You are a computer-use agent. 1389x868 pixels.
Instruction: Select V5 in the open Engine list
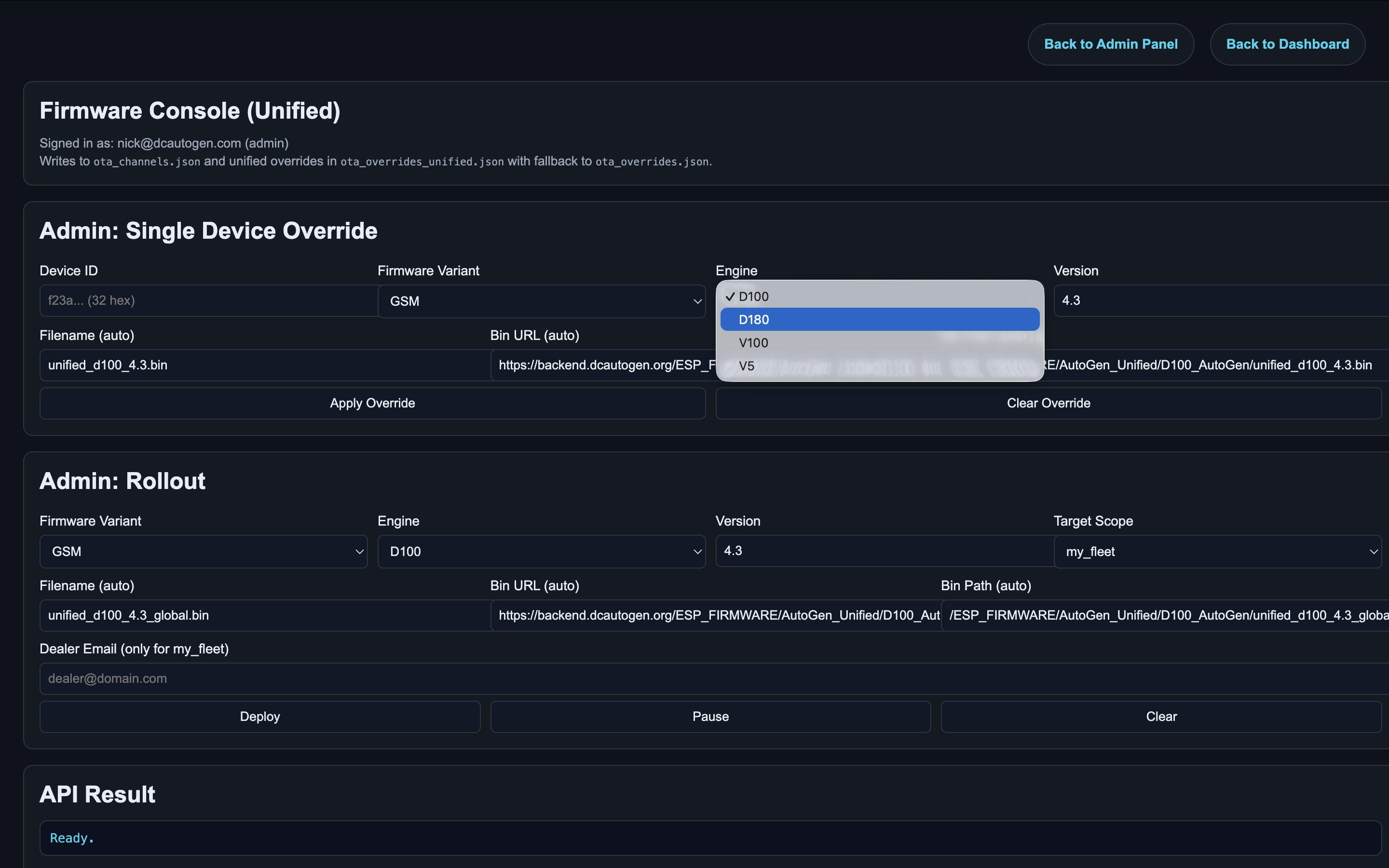click(879, 366)
